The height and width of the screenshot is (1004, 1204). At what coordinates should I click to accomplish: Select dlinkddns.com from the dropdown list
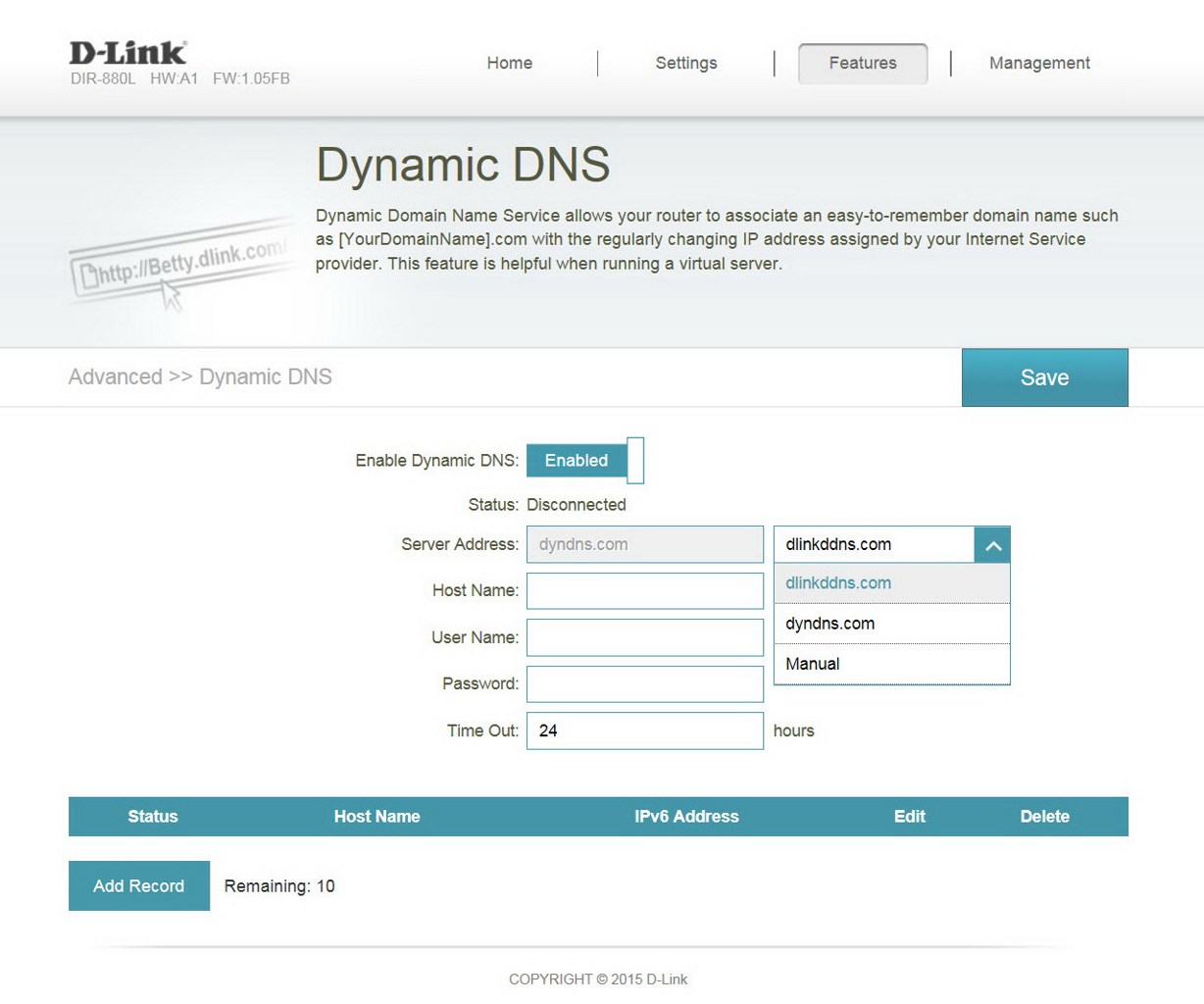[x=892, y=583]
